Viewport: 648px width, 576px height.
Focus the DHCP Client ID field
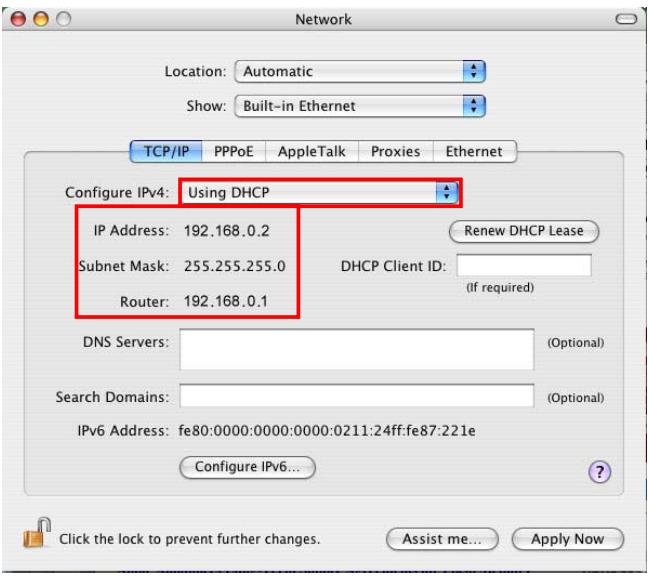pyautogui.click(x=524, y=265)
